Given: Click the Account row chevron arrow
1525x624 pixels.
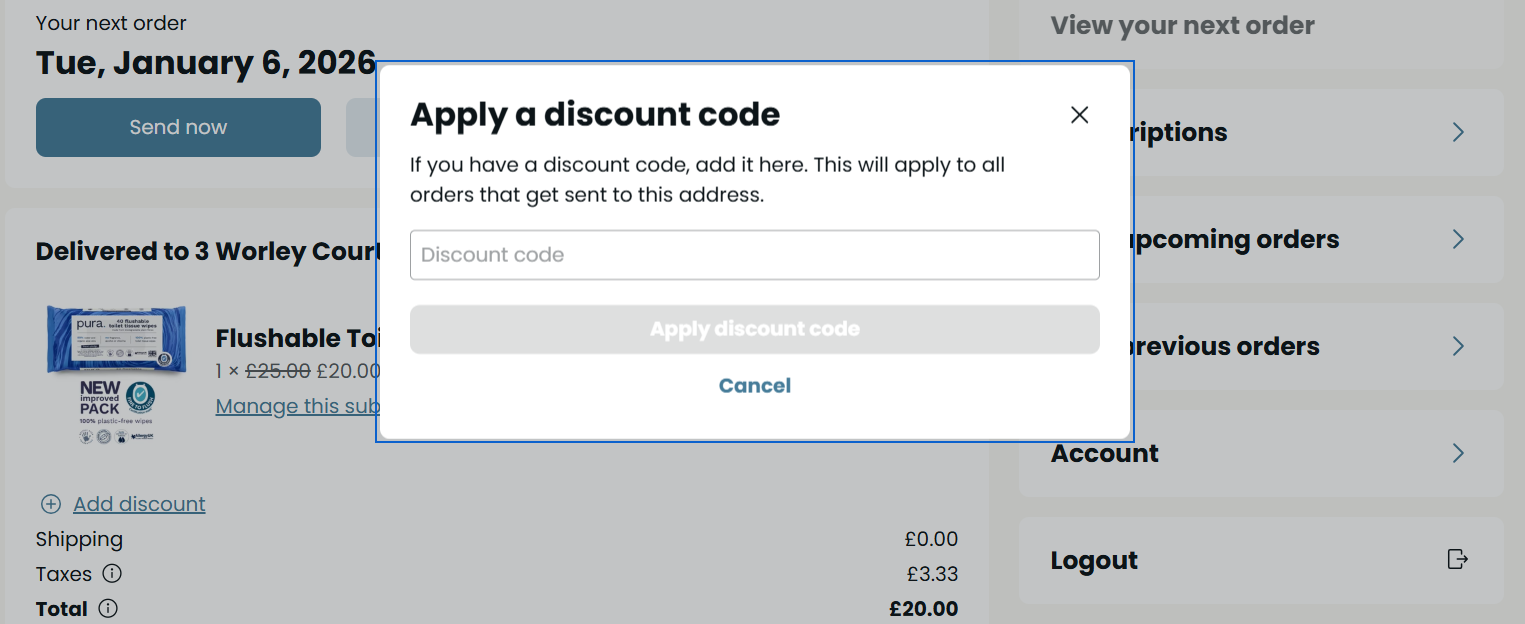Looking at the screenshot, I should (1458, 453).
